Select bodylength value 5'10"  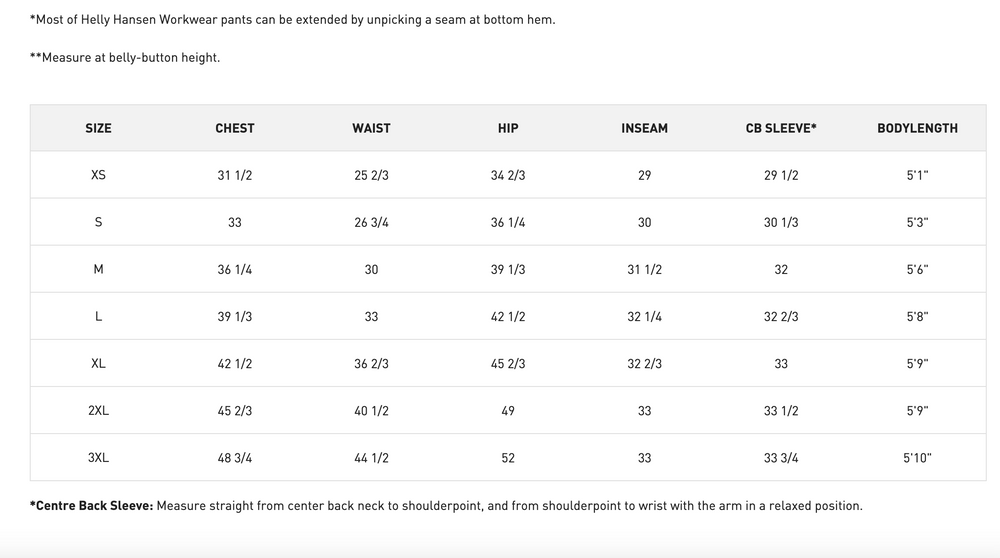[x=917, y=458]
